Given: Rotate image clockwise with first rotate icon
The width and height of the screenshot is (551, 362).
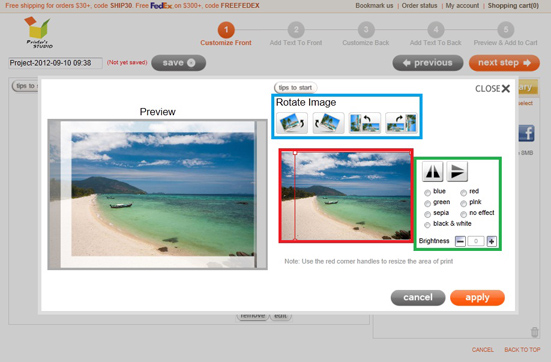Looking at the screenshot, I should pyautogui.click(x=292, y=123).
